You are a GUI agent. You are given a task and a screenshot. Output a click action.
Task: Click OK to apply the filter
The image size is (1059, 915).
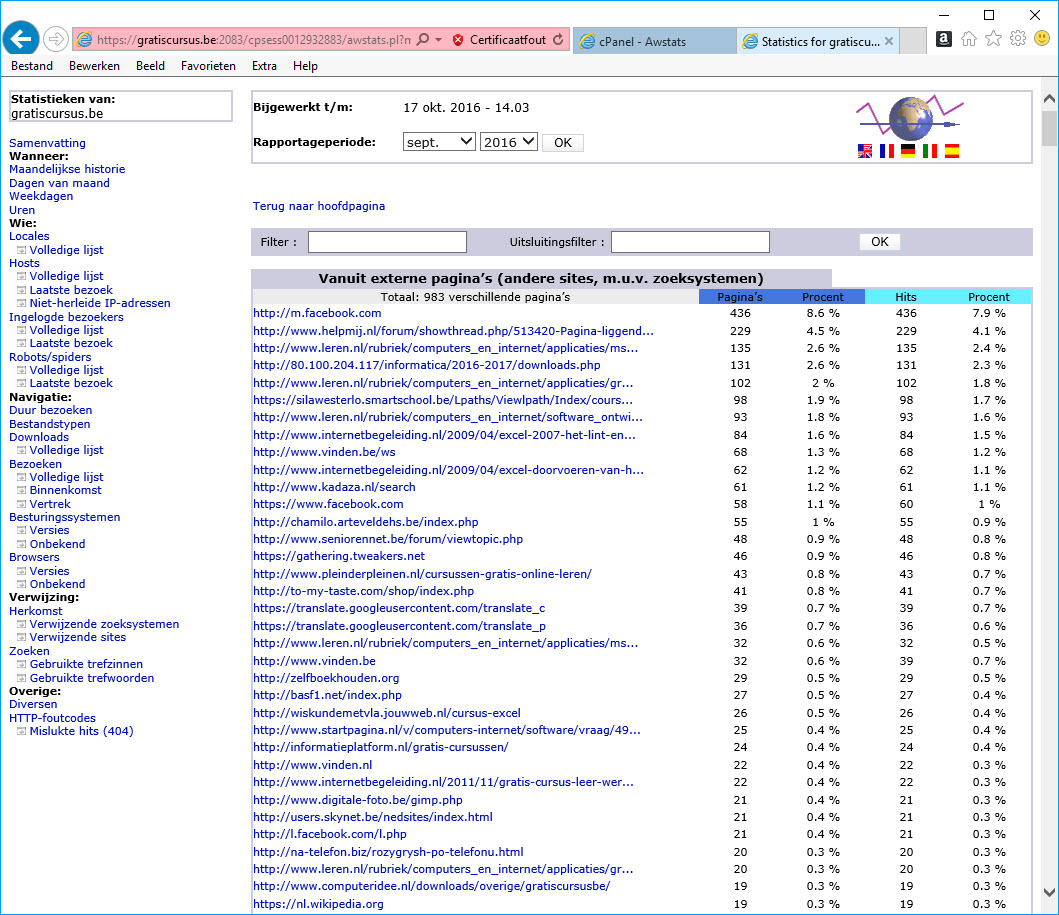coord(879,242)
